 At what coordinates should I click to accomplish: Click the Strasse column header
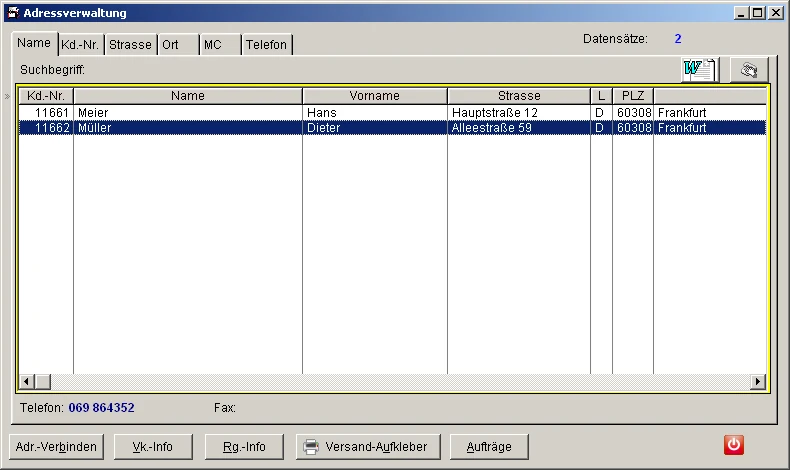point(519,96)
